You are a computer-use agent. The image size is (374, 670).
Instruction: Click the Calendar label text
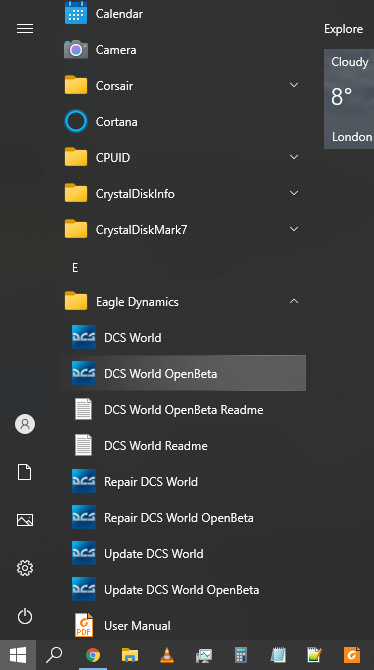pyautogui.click(x=119, y=14)
